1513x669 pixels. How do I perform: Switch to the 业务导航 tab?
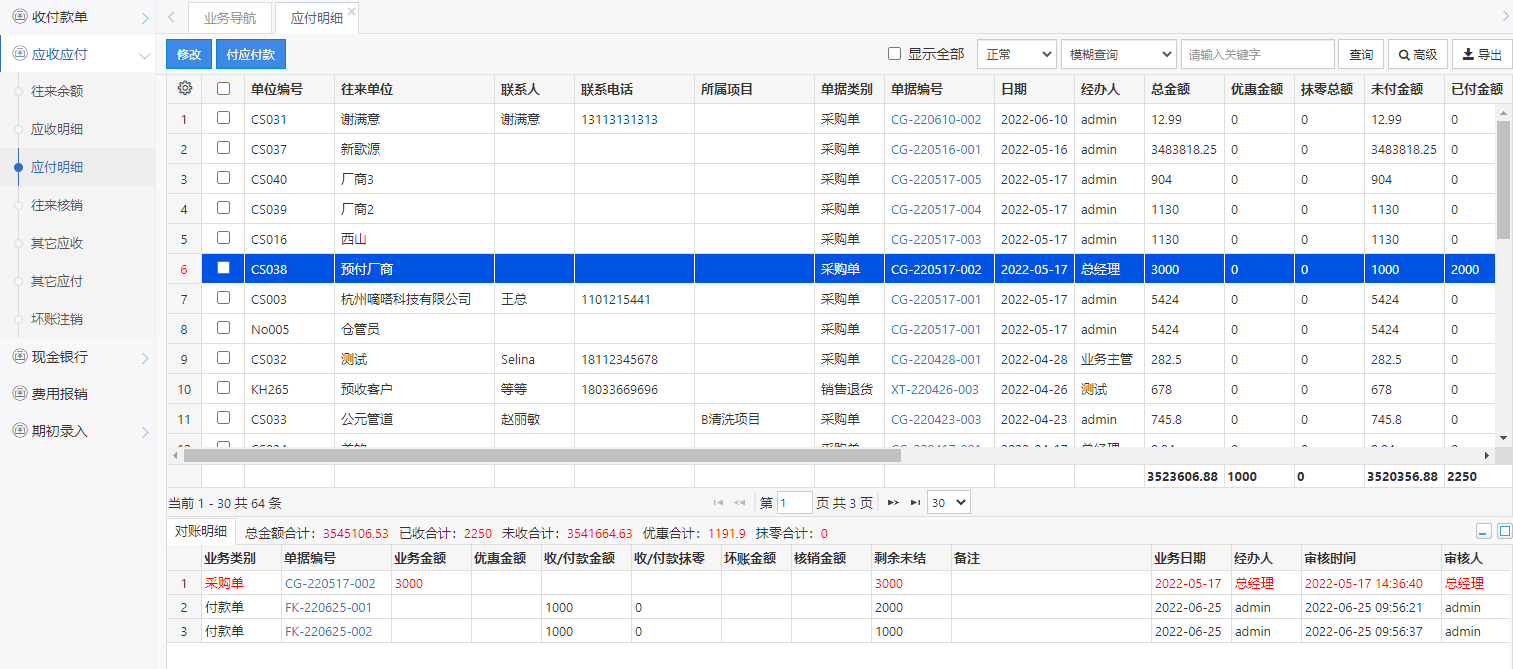click(x=229, y=18)
